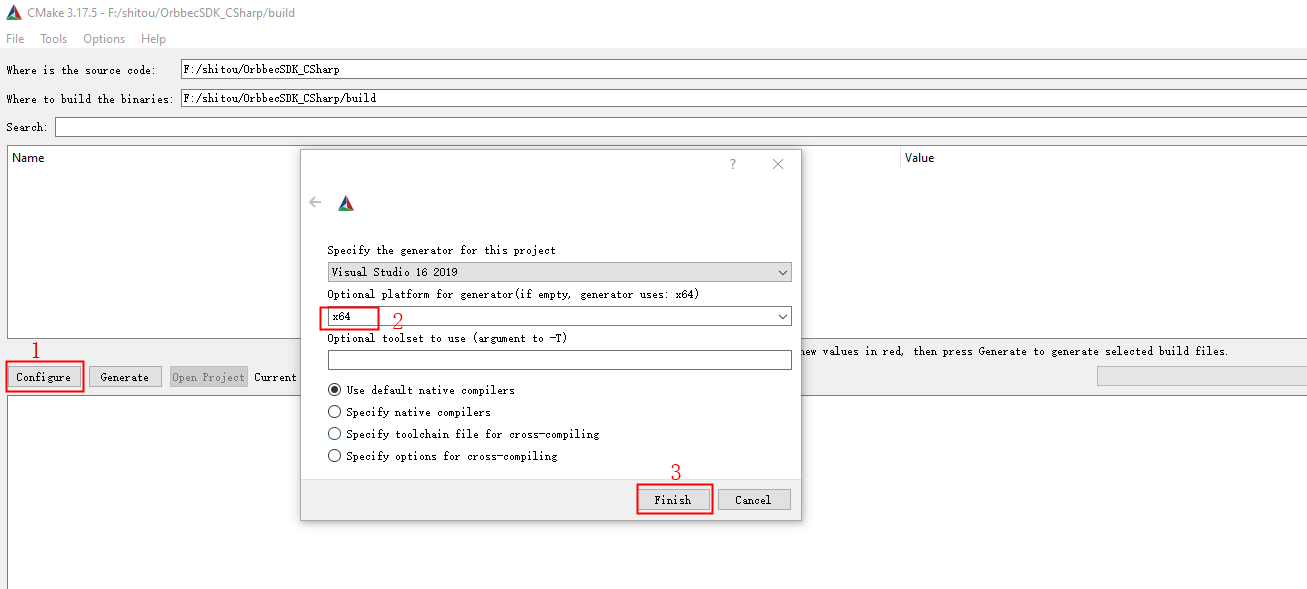Click the source code path field
This screenshot has height=589, width=1307.
743,69
